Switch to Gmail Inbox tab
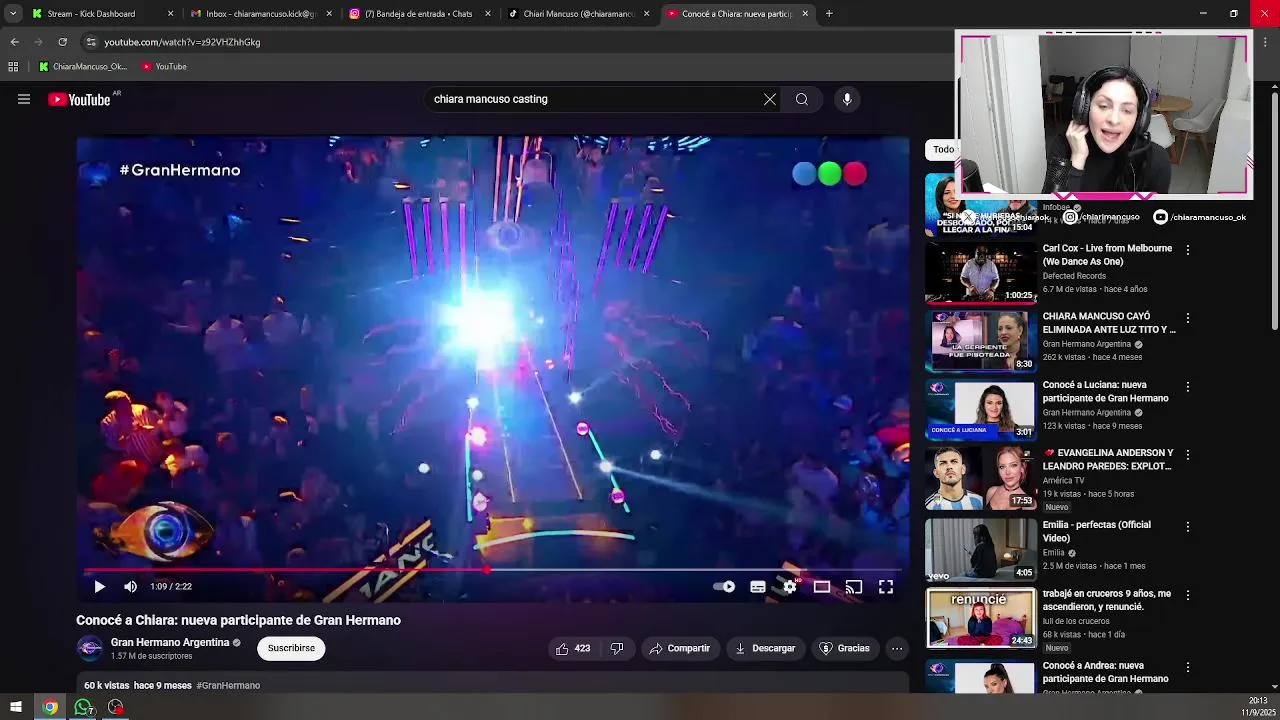This screenshot has width=1280, height=720. [x=262, y=14]
